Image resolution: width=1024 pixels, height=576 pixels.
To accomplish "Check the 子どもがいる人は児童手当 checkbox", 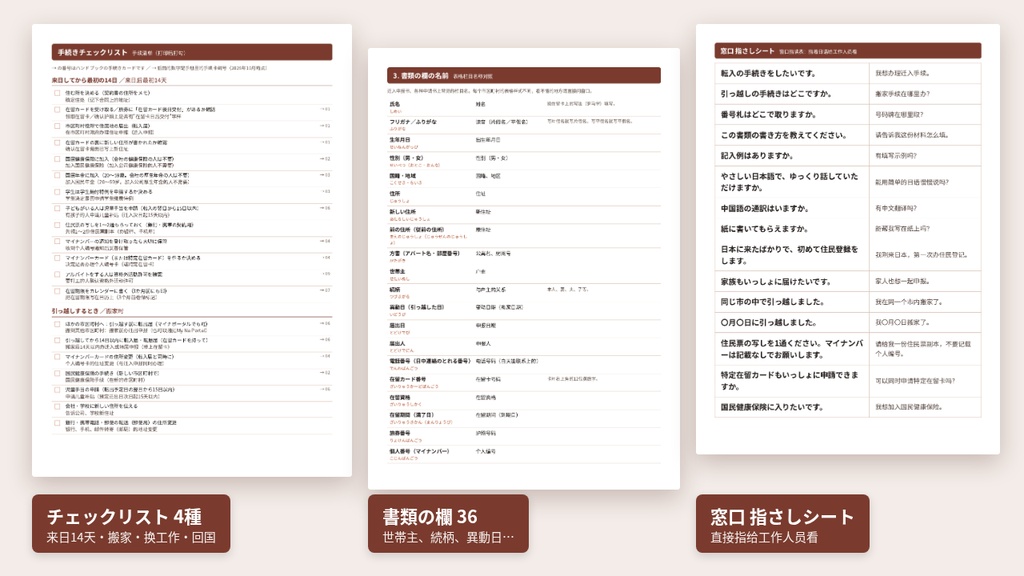I will [57, 209].
